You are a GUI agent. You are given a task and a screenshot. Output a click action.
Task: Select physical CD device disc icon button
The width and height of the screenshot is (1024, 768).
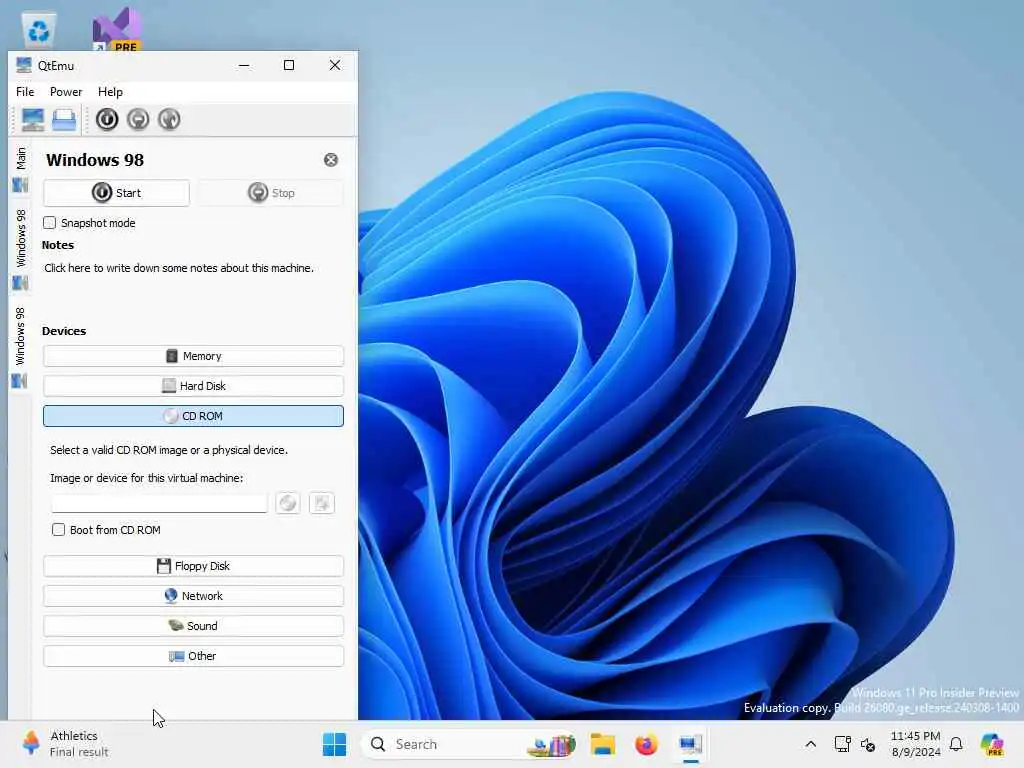(288, 503)
